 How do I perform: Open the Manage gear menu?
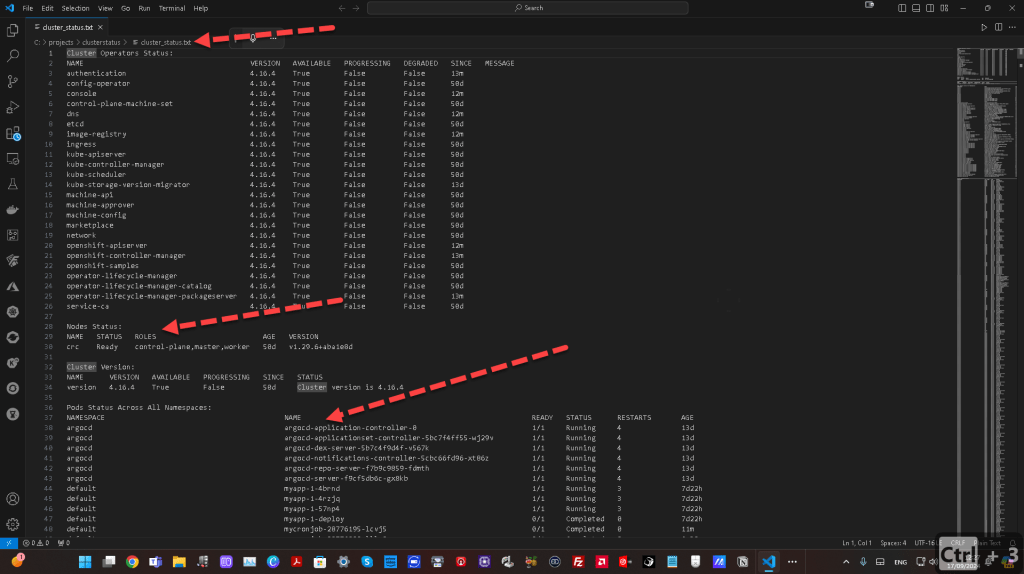(12, 524)
